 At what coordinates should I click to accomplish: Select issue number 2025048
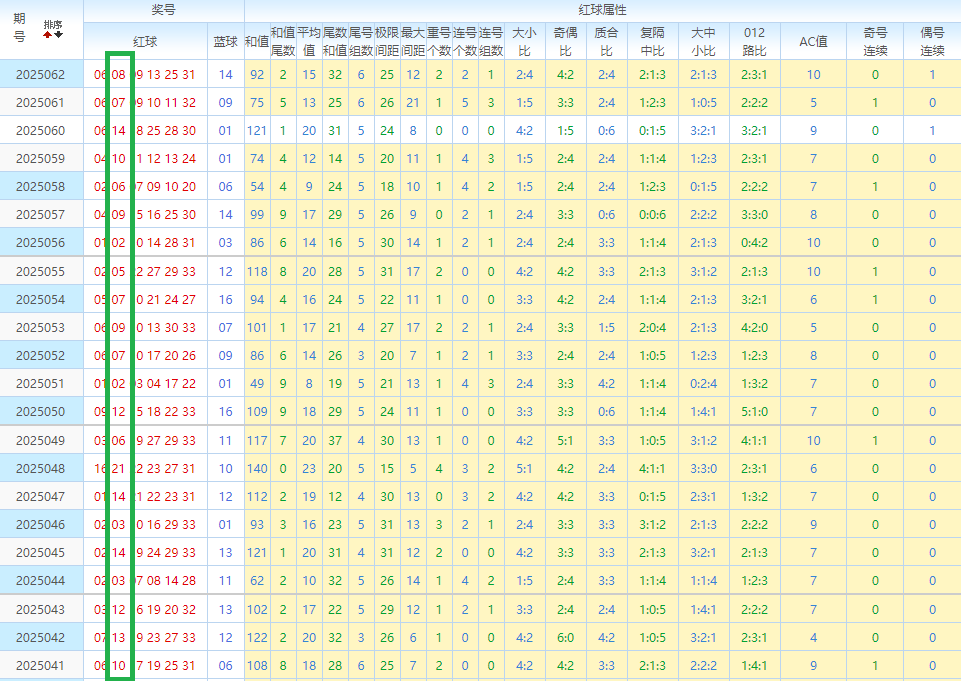pyautogui.click(x=40, y=468)
